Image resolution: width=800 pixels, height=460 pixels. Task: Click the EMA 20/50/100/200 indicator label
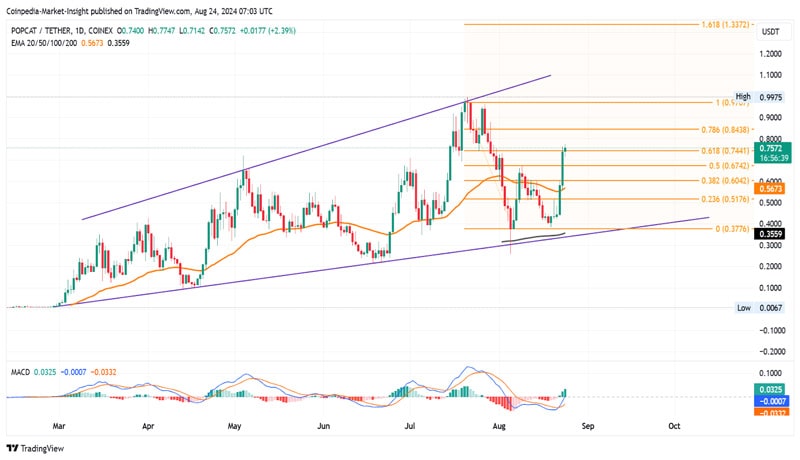pos(44,43)
